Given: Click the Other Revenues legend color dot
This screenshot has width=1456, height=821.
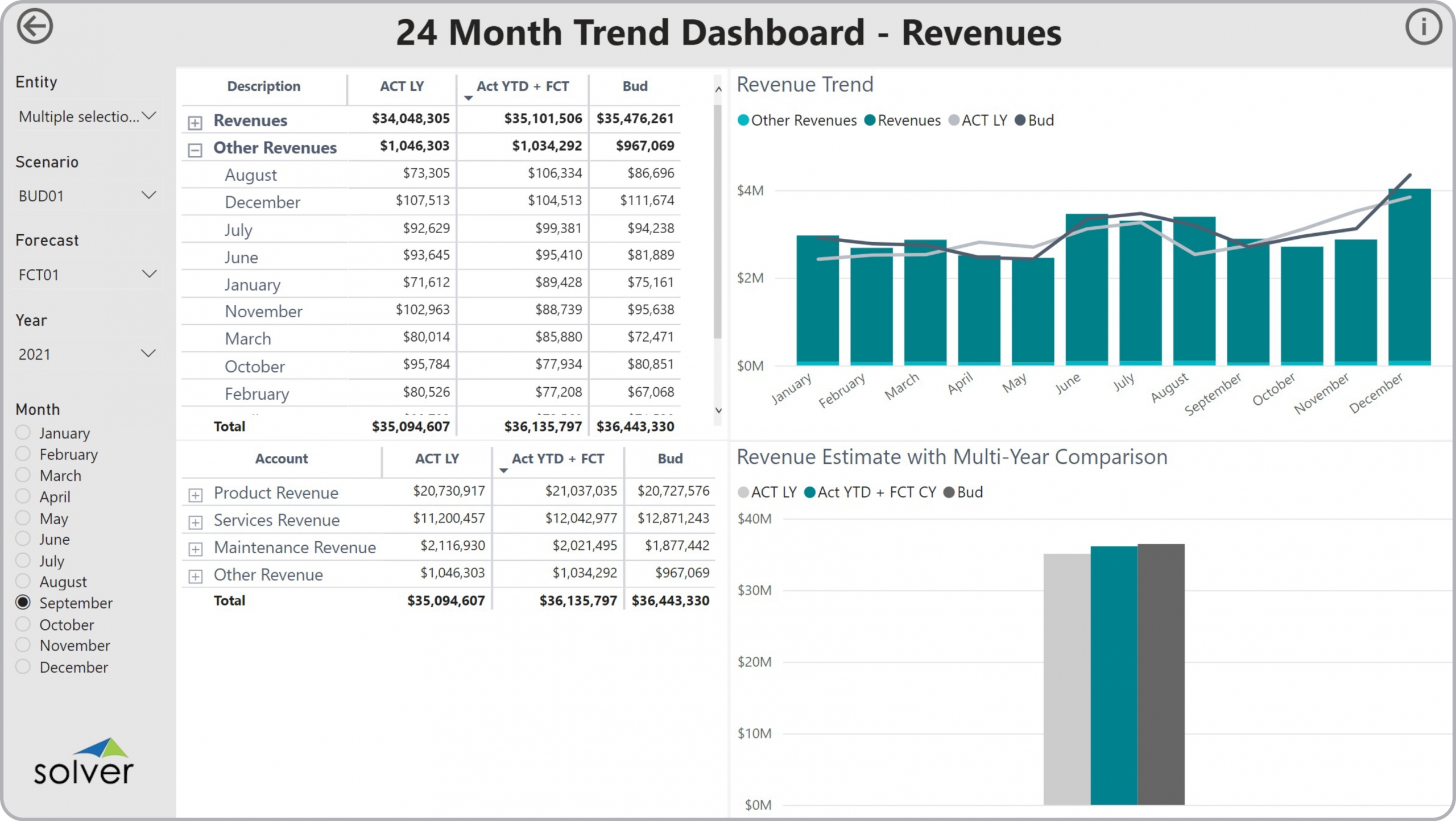Looking at the screenshot, I should coord(743,121).
